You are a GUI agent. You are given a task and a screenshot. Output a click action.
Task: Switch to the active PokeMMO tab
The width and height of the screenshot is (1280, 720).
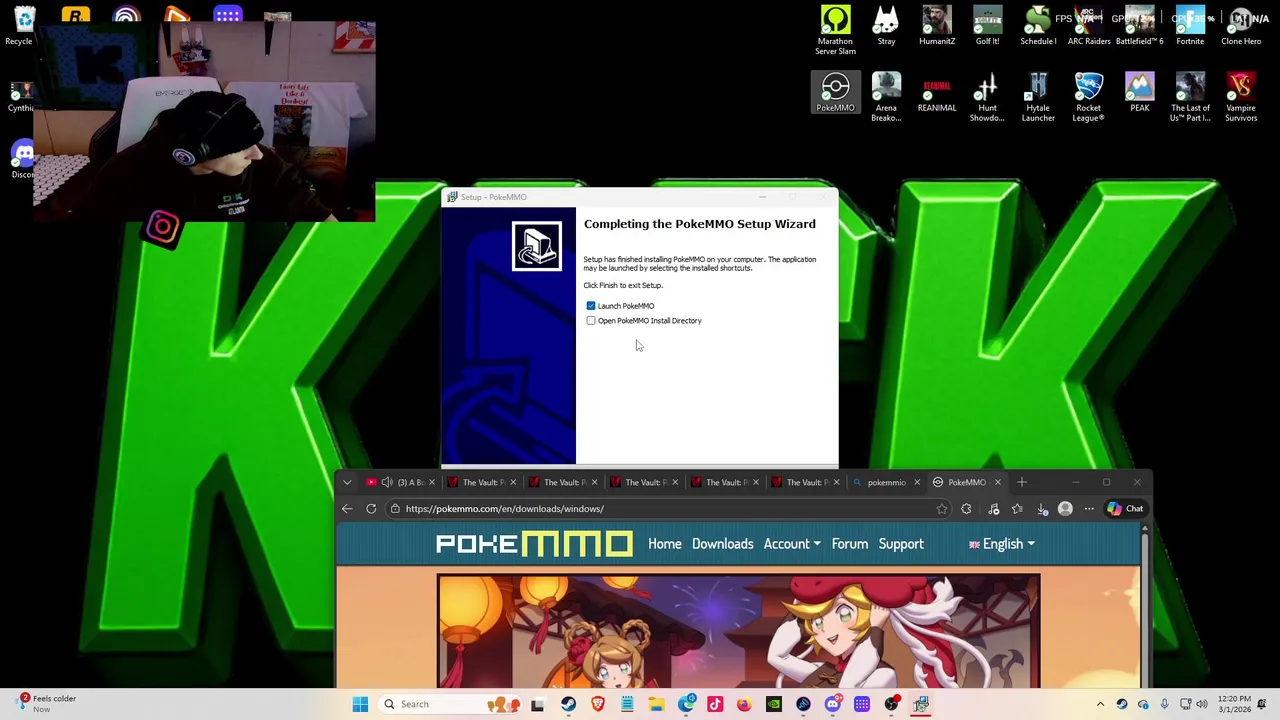(966, 482)
